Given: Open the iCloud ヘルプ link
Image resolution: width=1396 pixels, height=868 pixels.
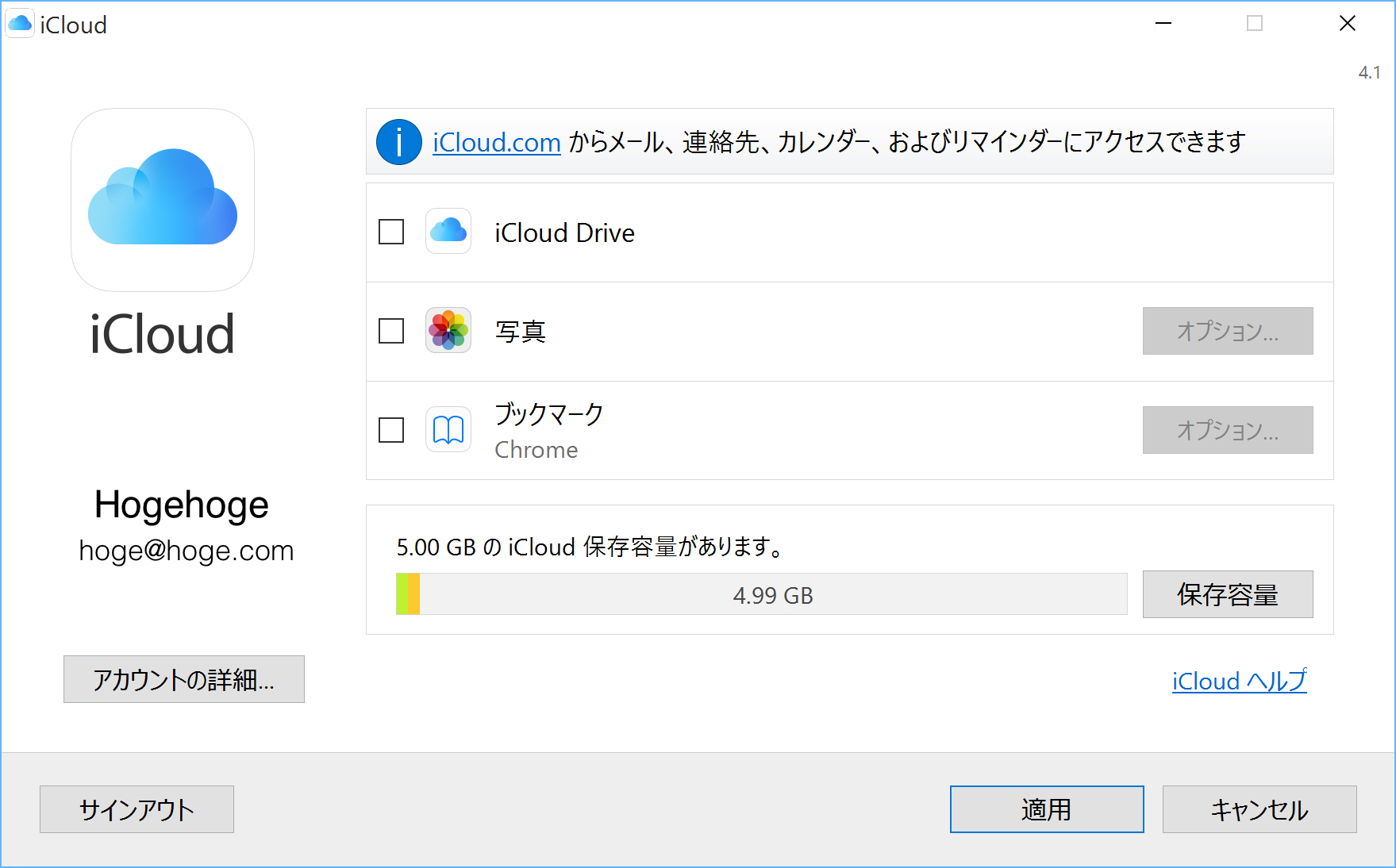Looking at the screenshot, I should pos(1240,681).
